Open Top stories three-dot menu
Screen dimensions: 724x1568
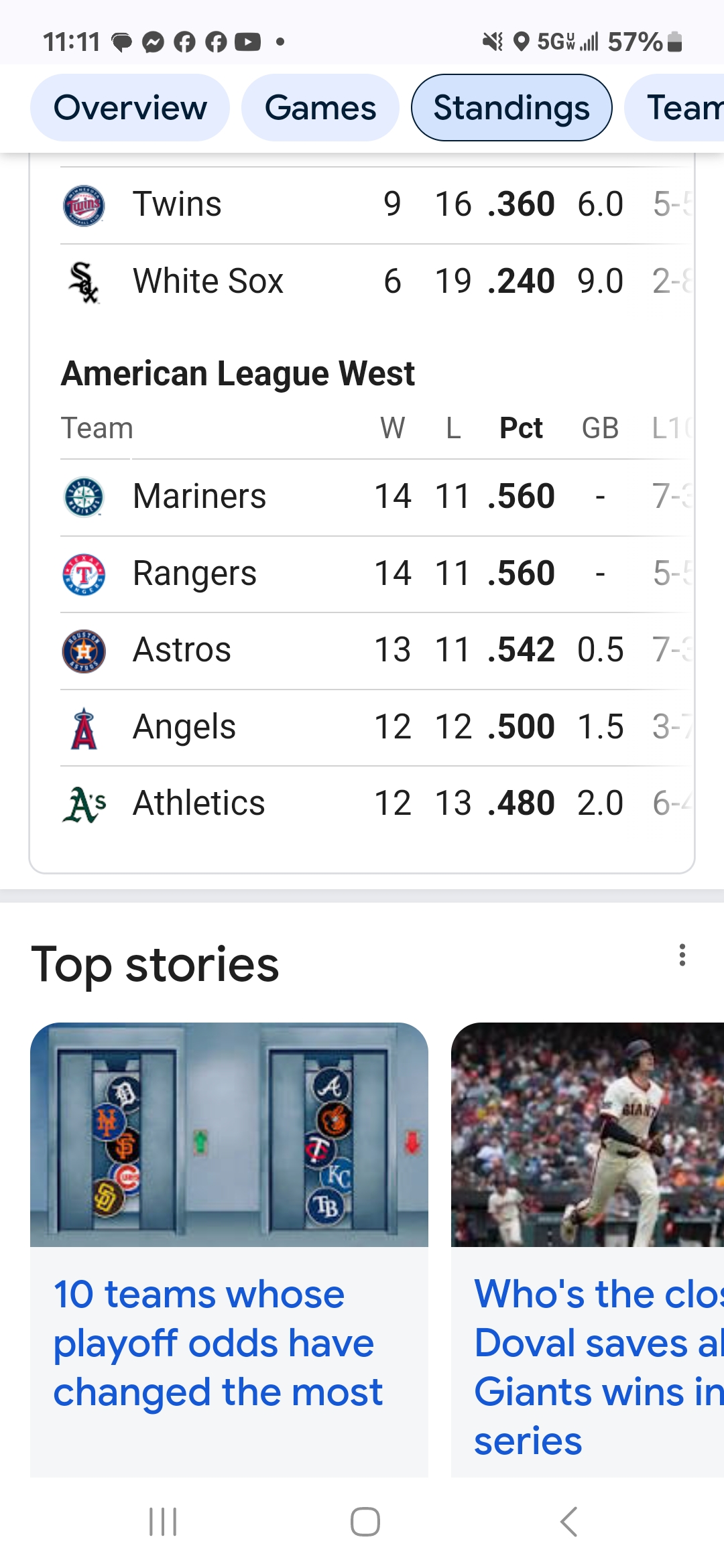[x=682, y=955]
